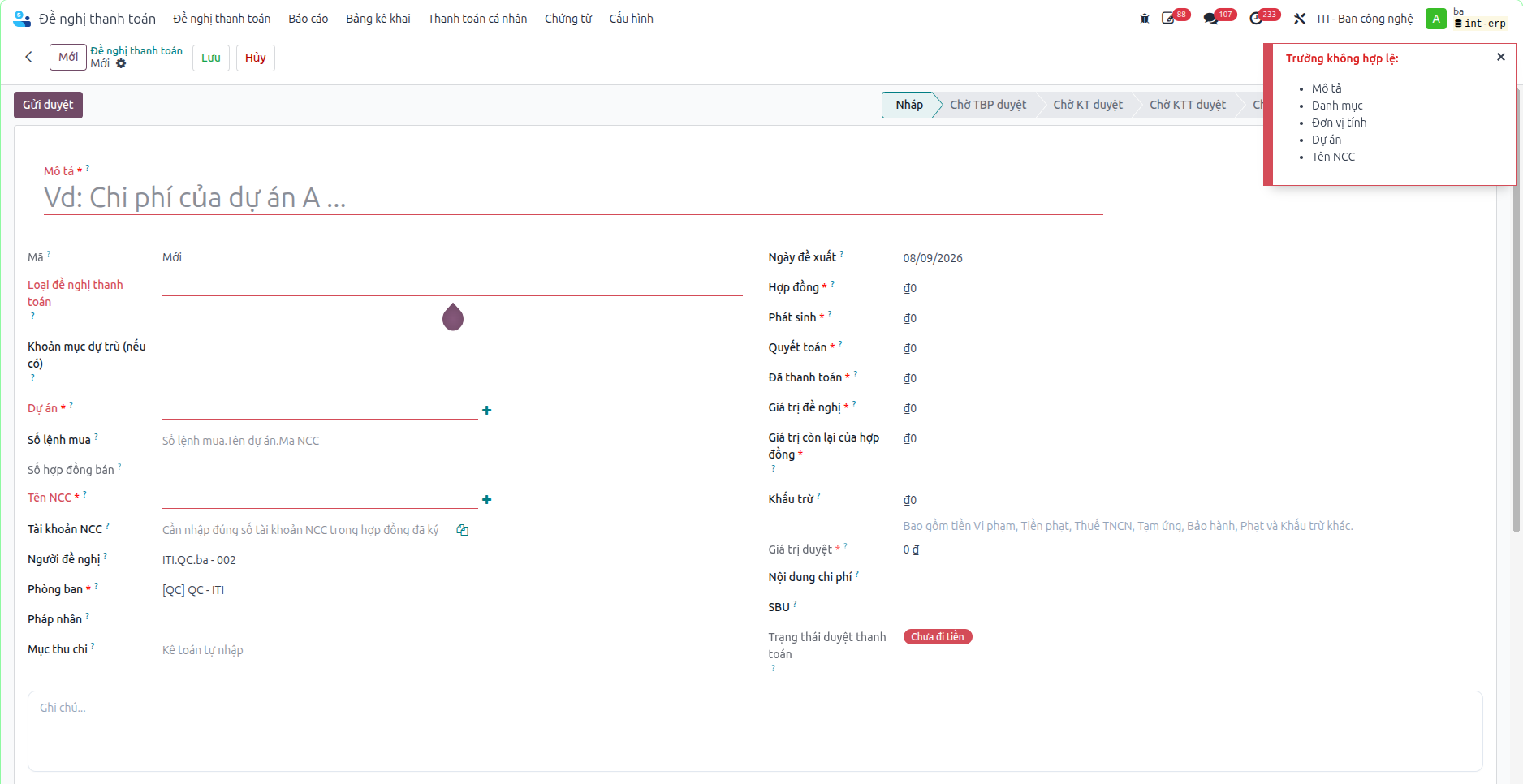Open the debug bug icon menu

(x=1145, y=19)
